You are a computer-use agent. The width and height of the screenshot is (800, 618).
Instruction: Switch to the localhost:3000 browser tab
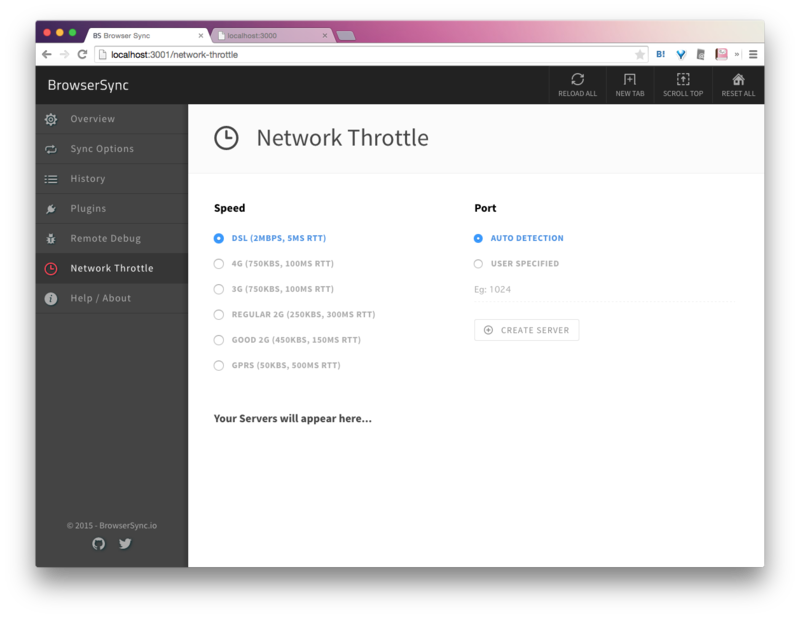point(270,35)
